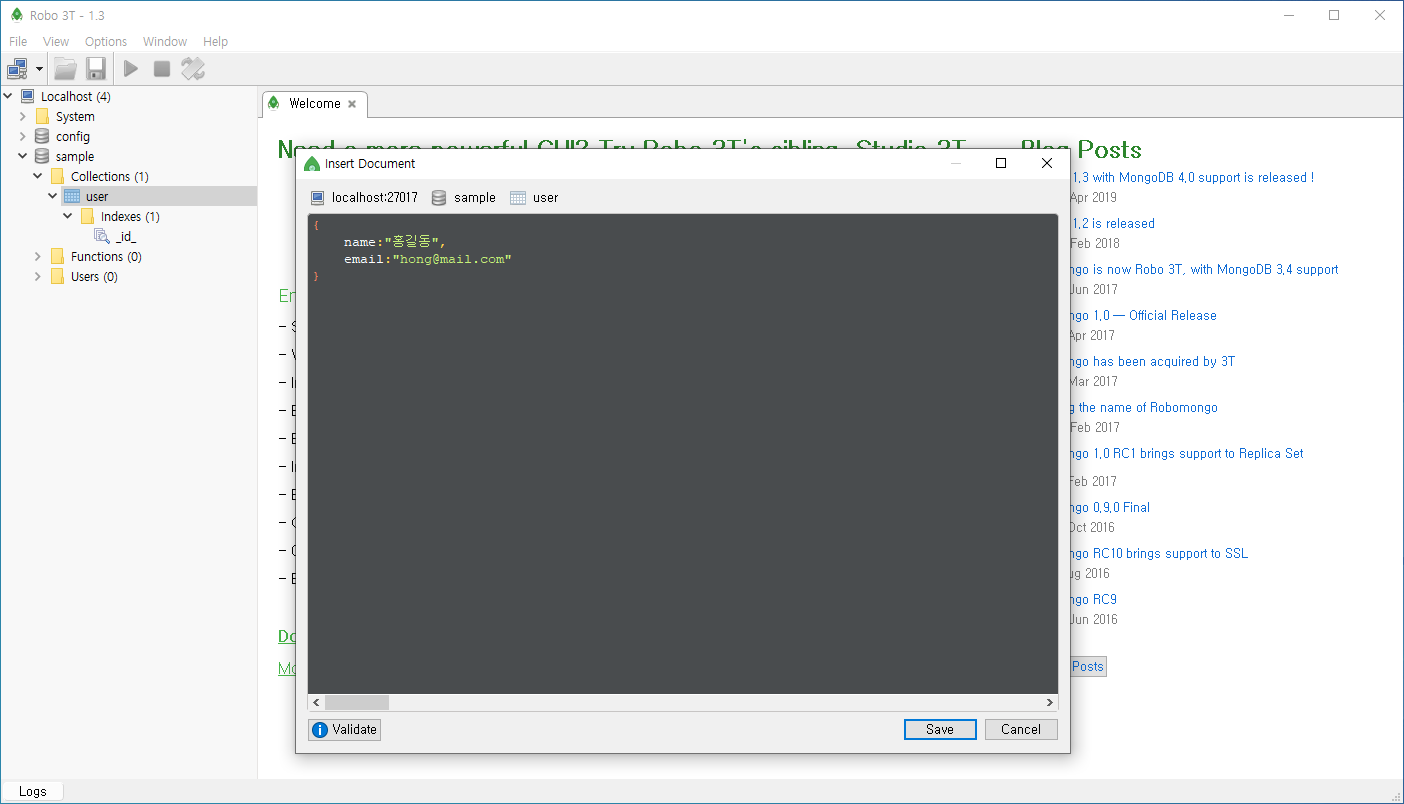Click the user collection icon in dialog
Viewport: 1404px width, 804px height.
(x=517, y=197)
